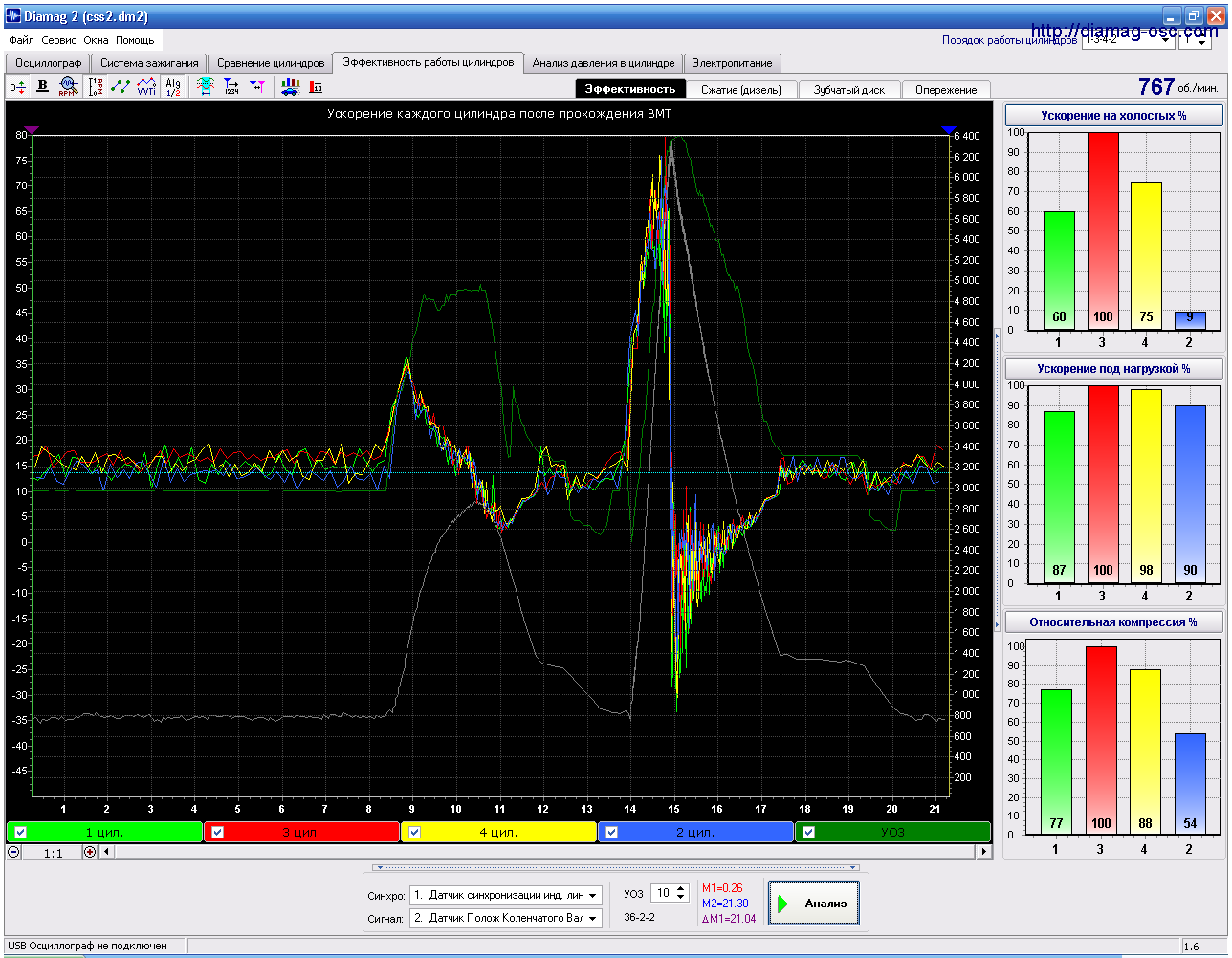The width and height of the screenshot is (1232, 958).
Task: Click the blue idle acceleration bar showing 9
Action: 1190,321
